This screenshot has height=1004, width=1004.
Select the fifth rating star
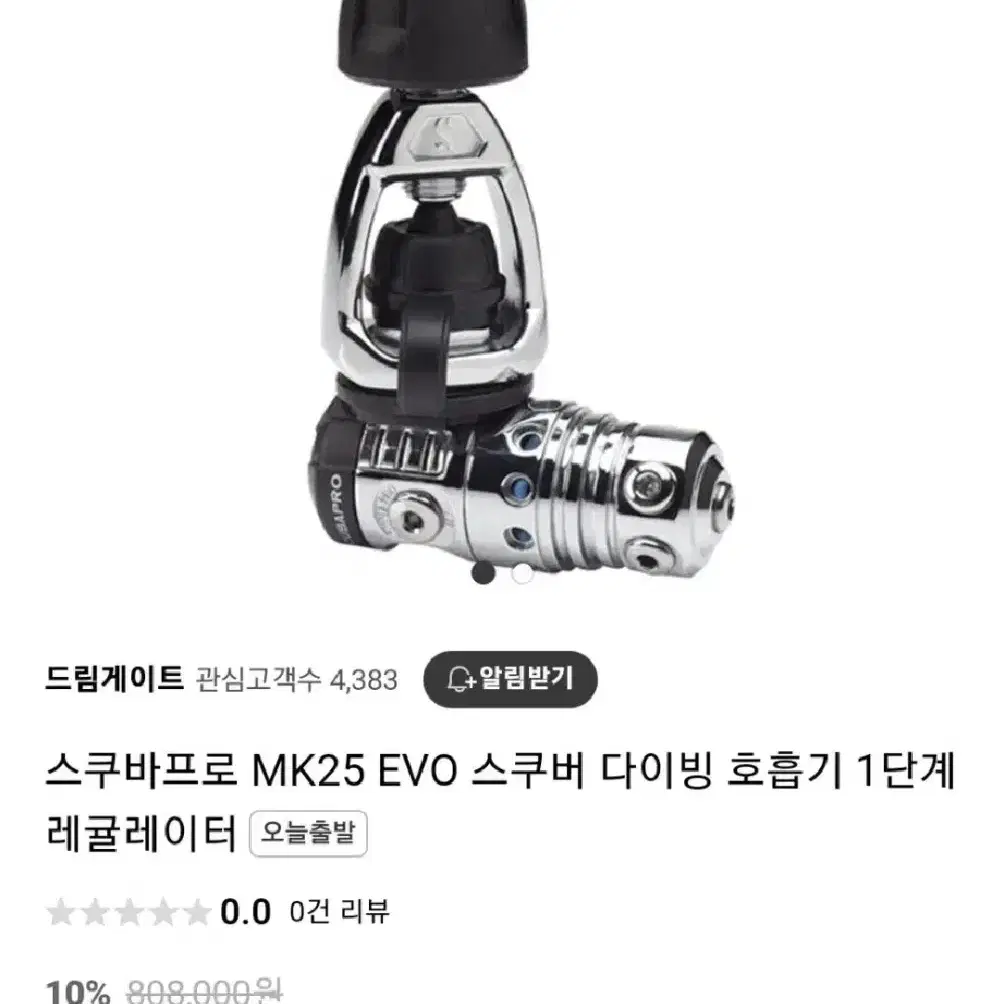click(x=195, y=912)
